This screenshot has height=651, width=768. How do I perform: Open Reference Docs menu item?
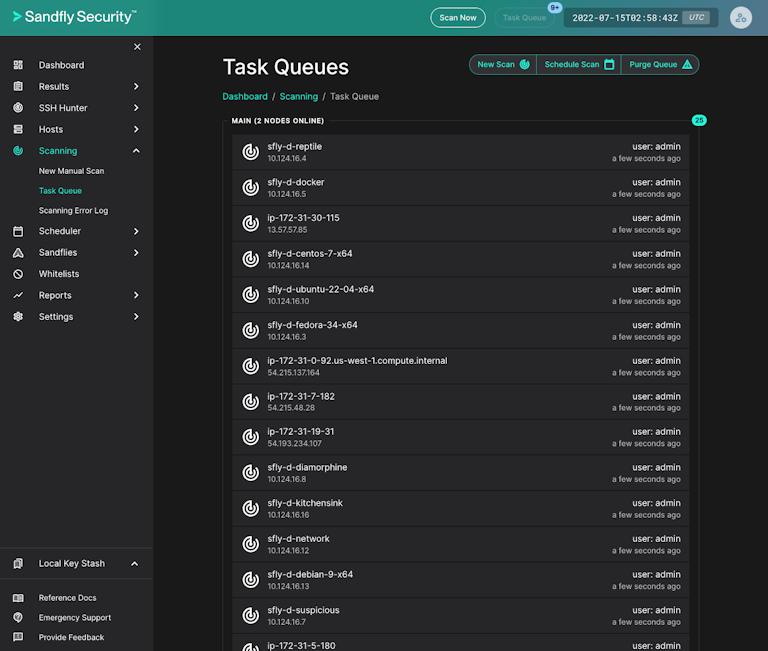(x=68, y=598)
